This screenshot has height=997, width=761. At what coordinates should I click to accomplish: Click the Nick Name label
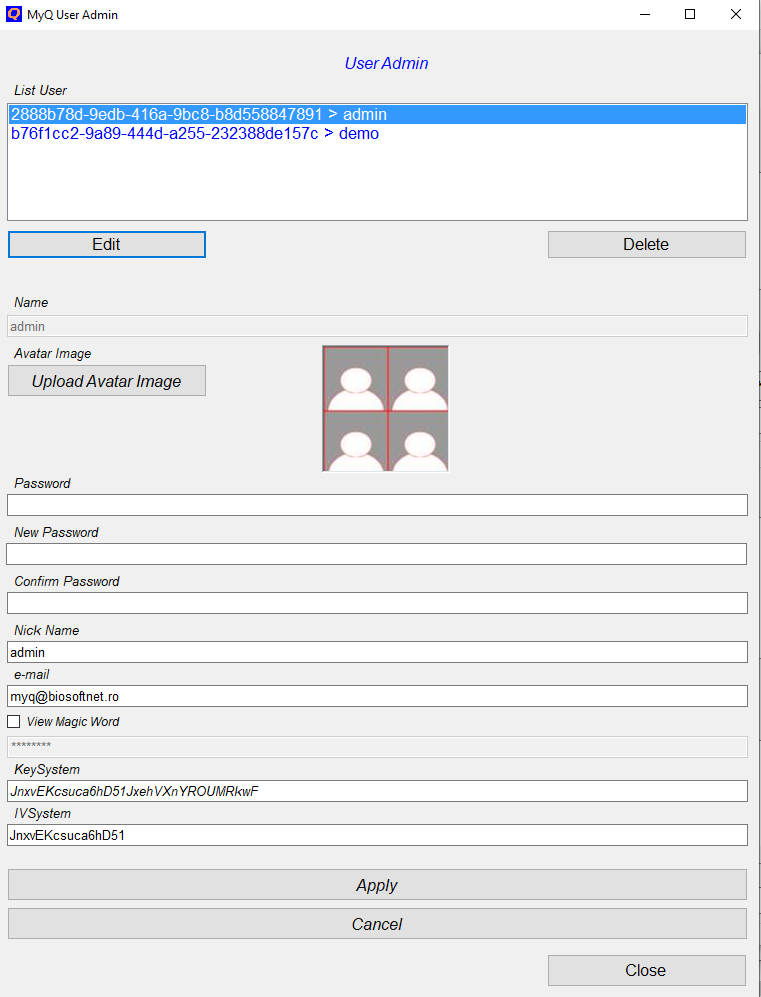point(47,630)
